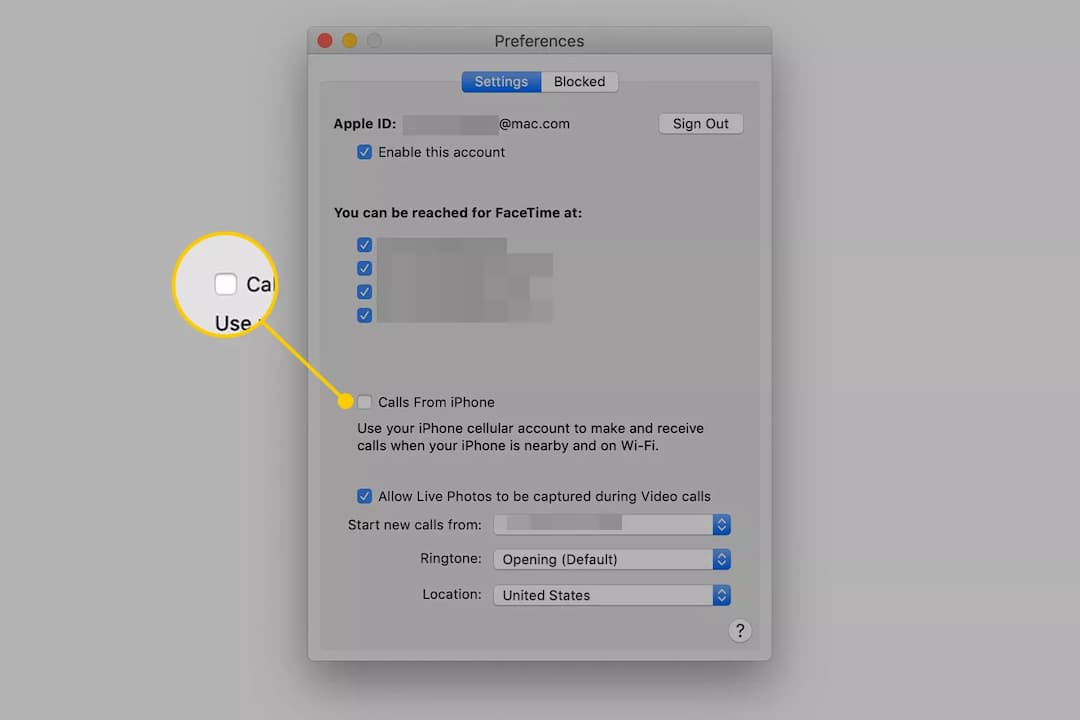Click the Apple ID email address text
1080x720 pixels.
(x=486, y=124)
